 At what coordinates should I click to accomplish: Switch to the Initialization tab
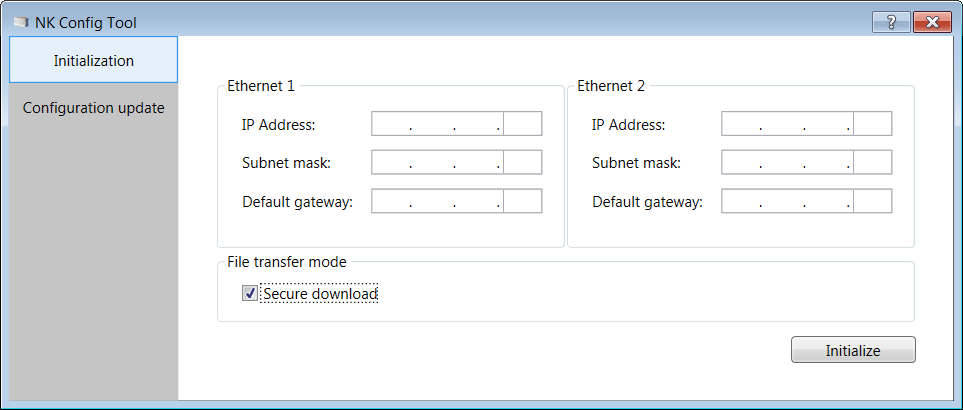click(93, 60)
